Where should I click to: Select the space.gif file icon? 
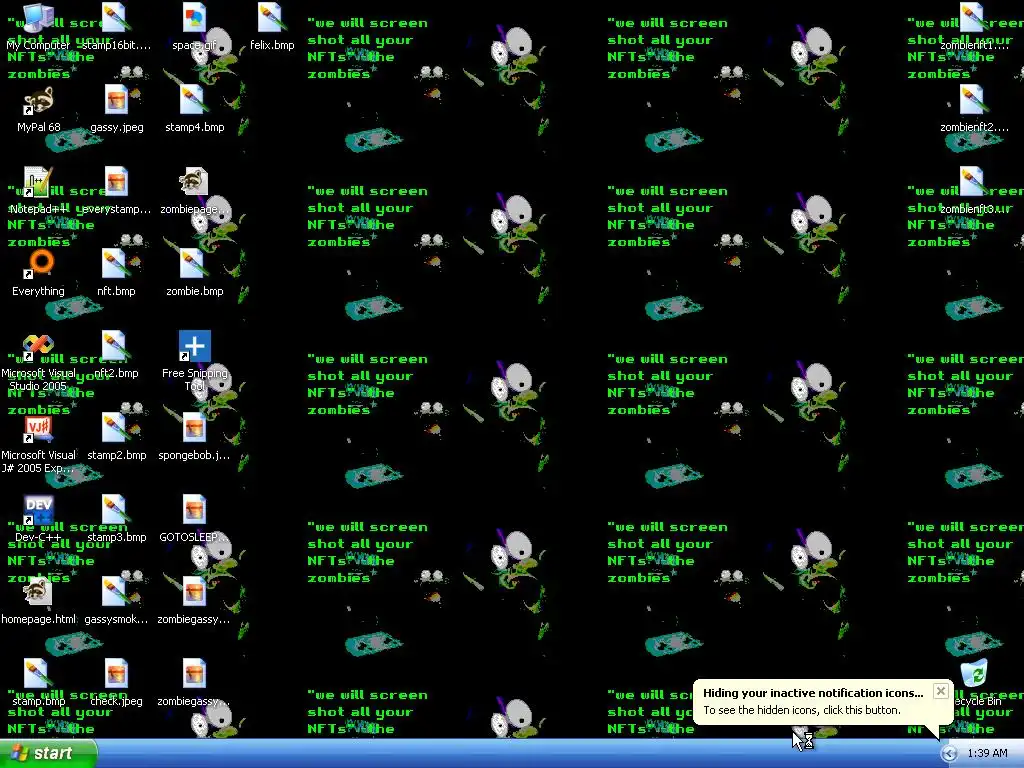pos(195,18)
